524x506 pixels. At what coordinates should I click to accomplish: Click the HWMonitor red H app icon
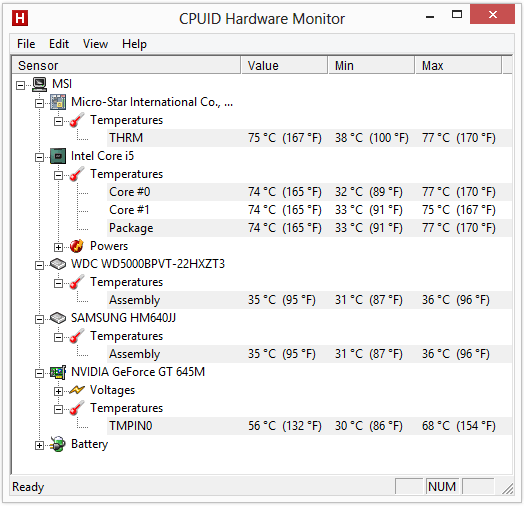(x=20, y=18)
